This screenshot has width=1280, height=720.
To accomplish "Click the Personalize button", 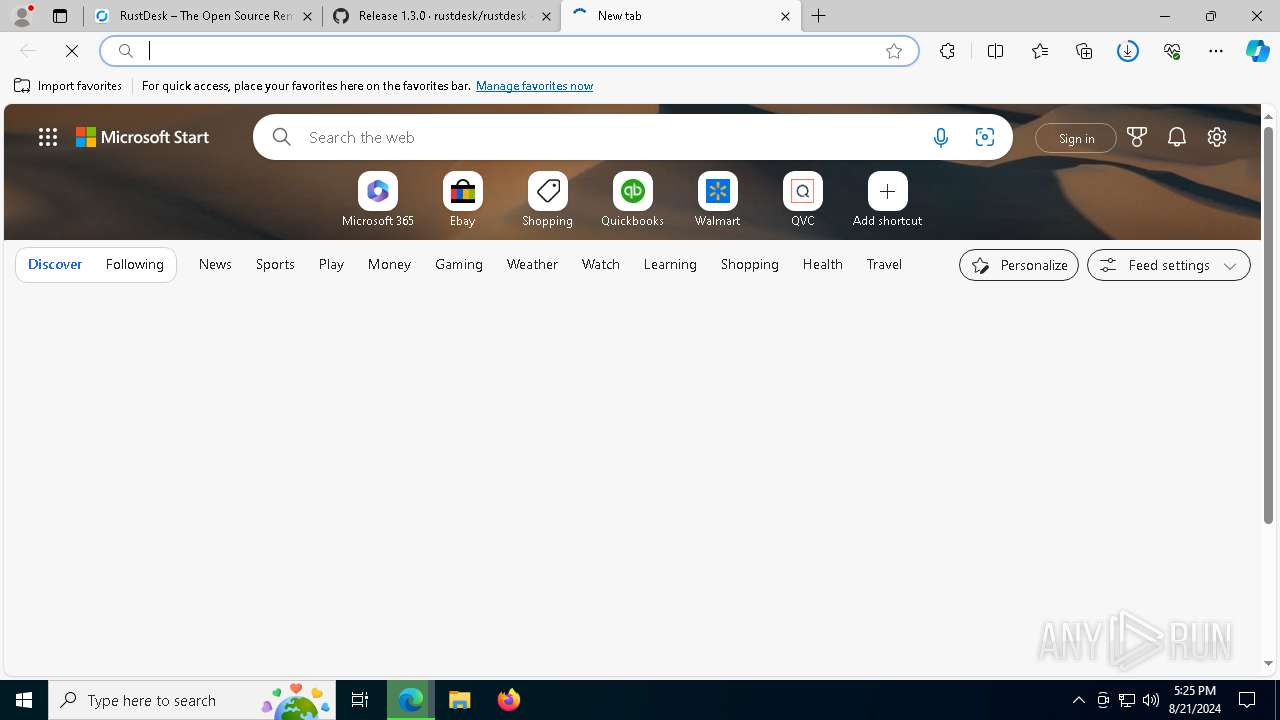I will pyautogui.click(x=1019, y=265).
